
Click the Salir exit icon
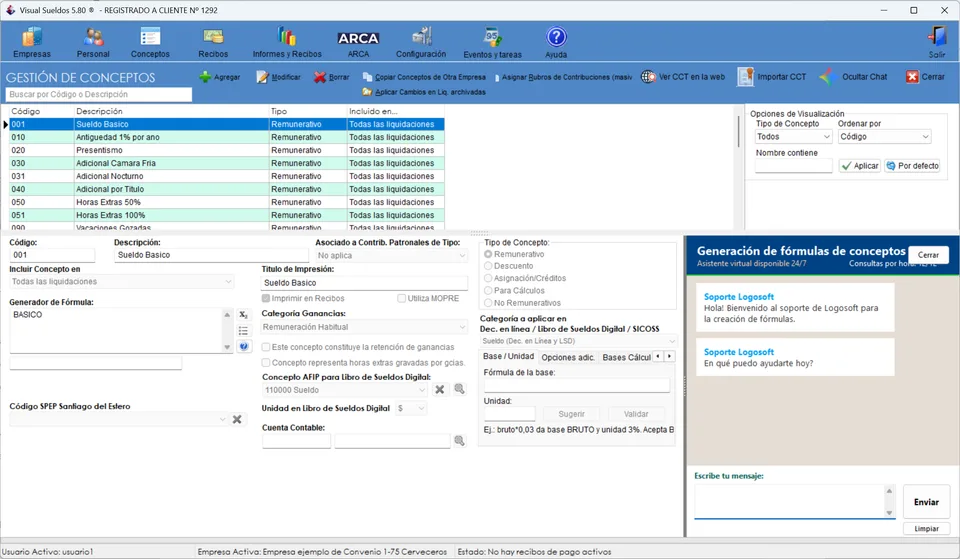pyautogui.click(x=937, y=42)
